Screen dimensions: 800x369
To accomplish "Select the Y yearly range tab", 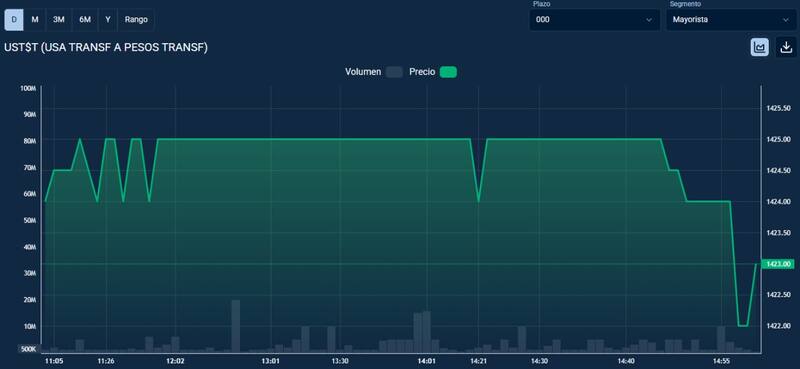I will click(x=108, y=20).
